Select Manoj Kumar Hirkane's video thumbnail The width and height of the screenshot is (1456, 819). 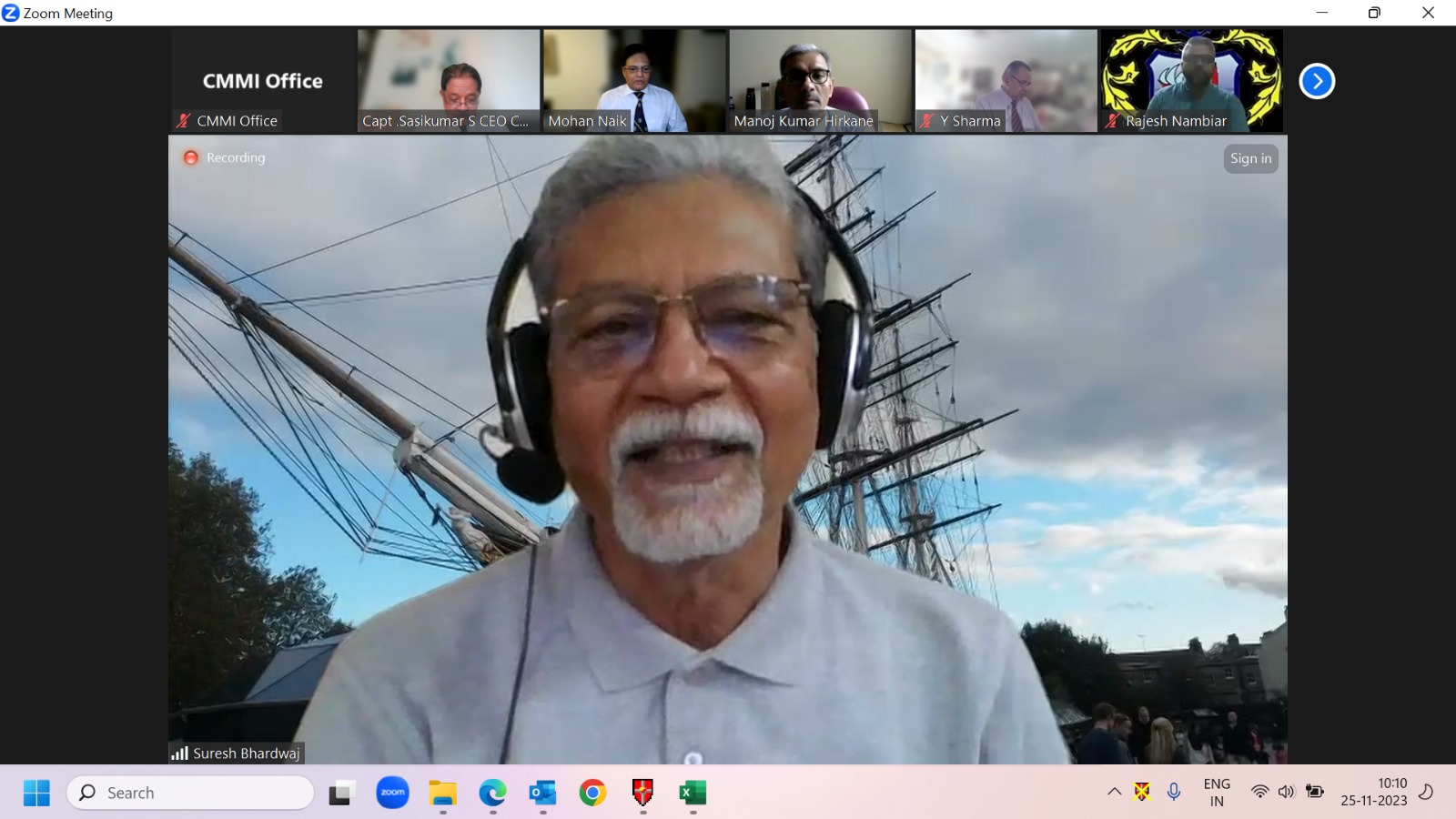pos(820,81)
